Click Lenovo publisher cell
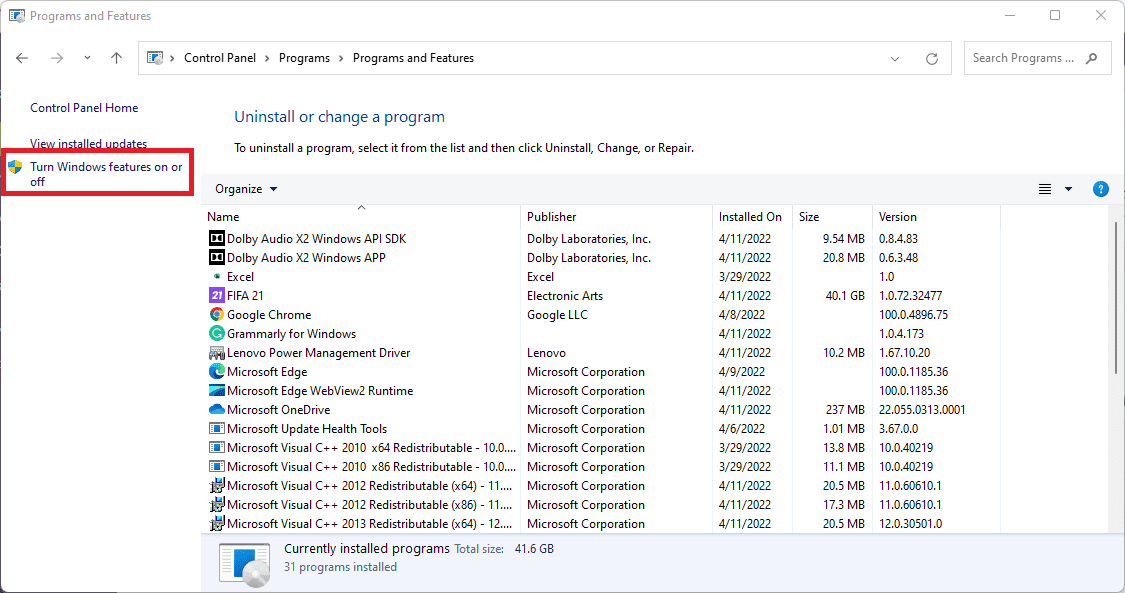 point(546,353)
